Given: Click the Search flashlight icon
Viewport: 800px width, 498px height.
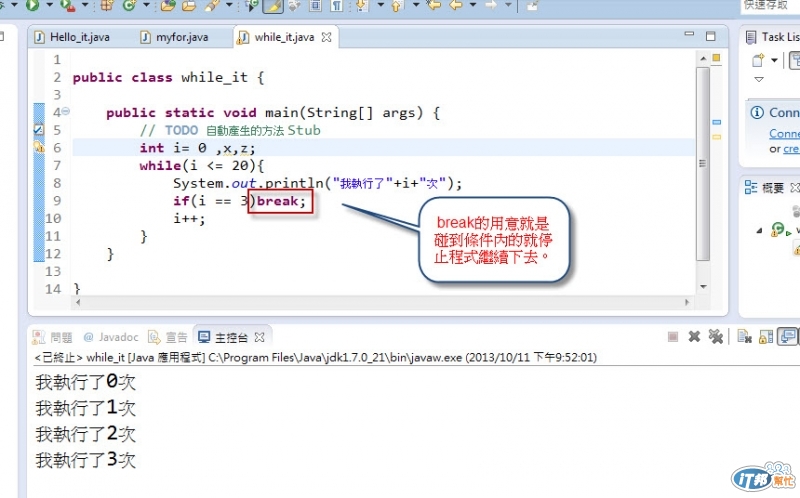Looking at the screenshot, I should [212, 5].
